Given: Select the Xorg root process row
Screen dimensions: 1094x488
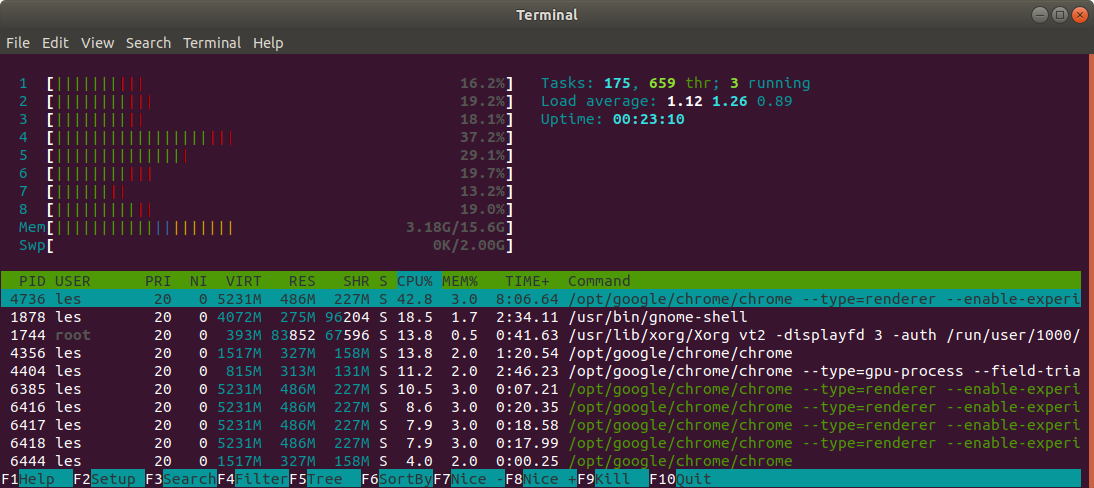Looking at the screenshot, I should click(x=541, y=335).
